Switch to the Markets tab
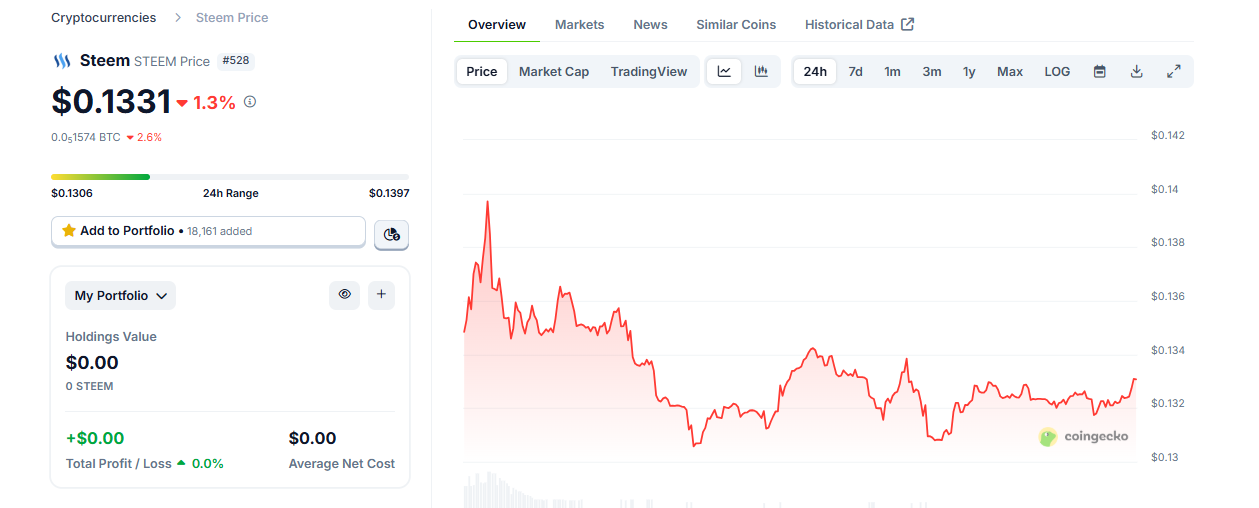 point(580,24)
